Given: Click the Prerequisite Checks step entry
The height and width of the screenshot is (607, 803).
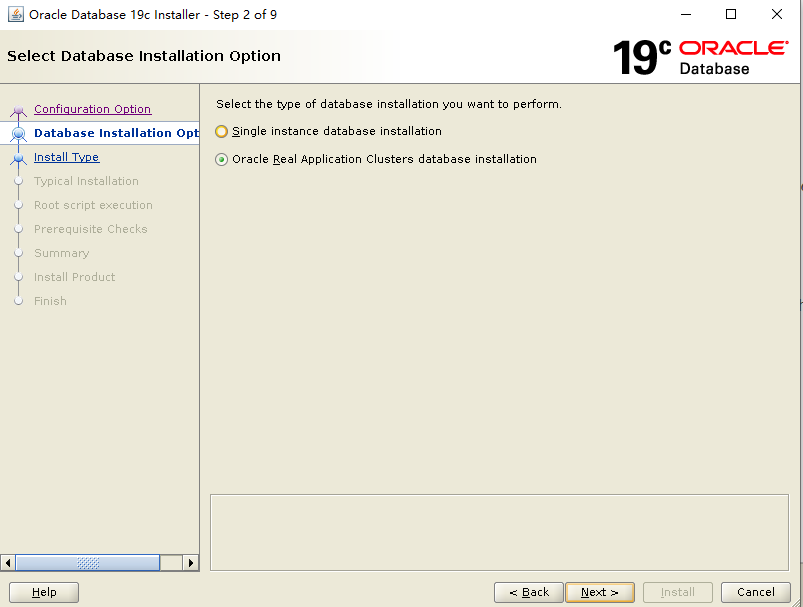Looking at the screenshot, I should (x=88, y=229).
